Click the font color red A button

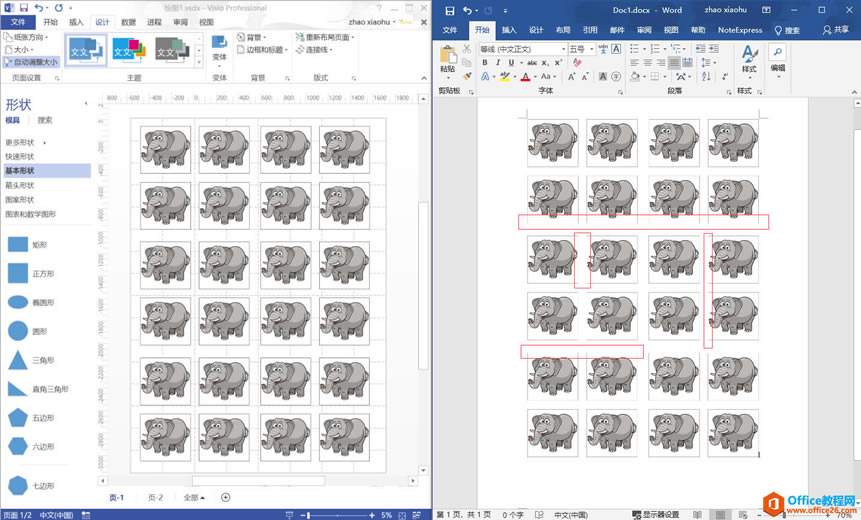pyautogui.click(x=526, y=77)
